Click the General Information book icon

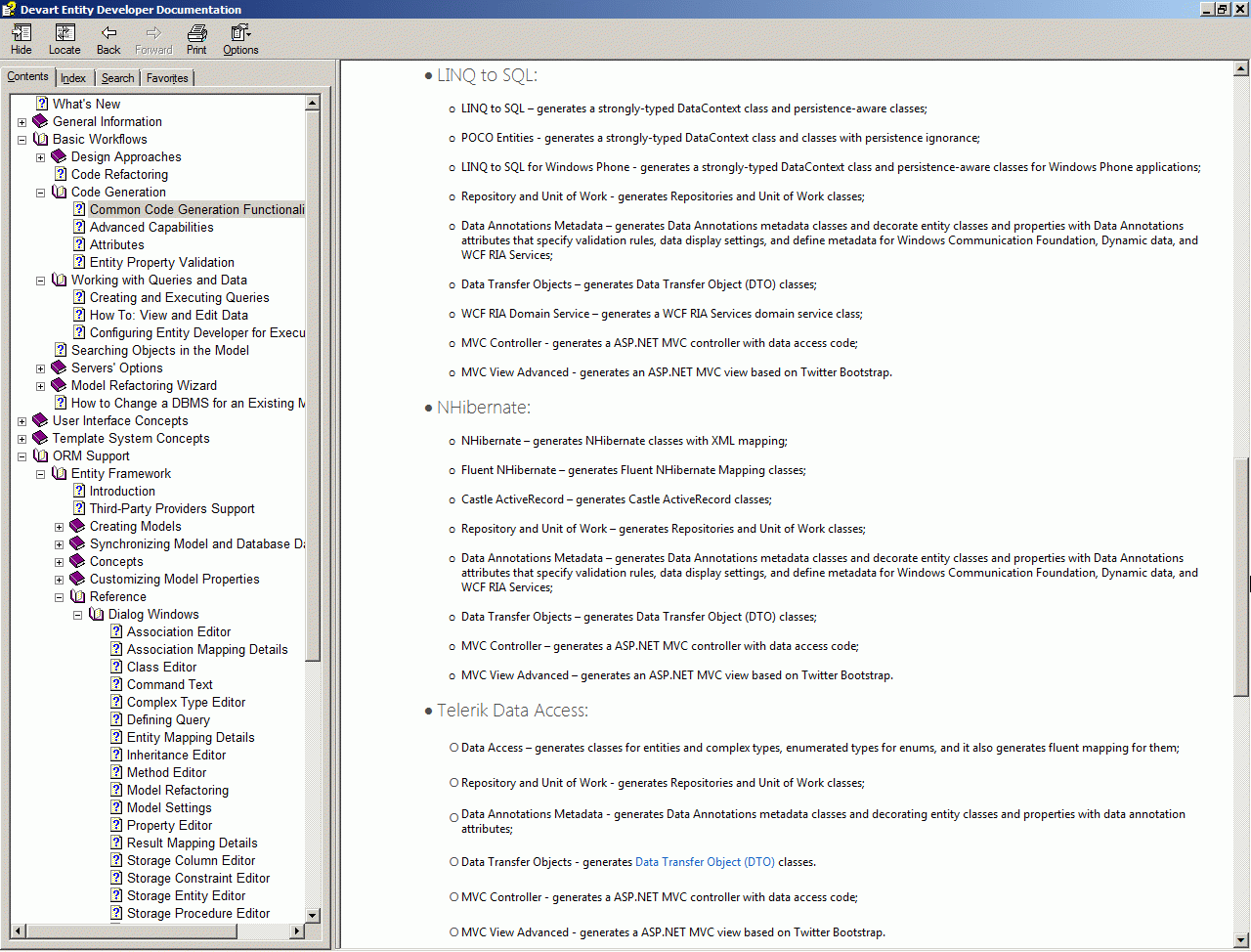(40, 121)
